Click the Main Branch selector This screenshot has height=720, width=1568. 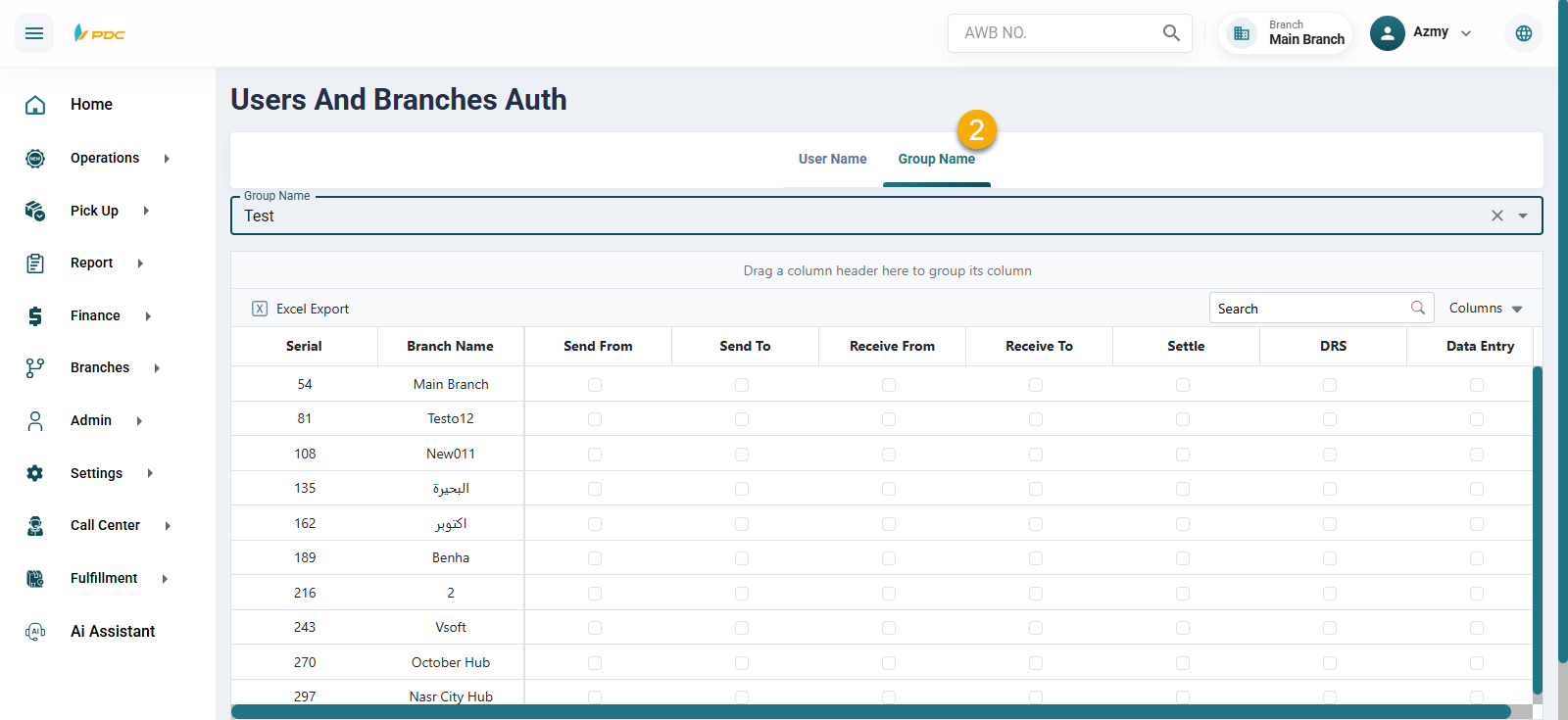(1286, 33)
